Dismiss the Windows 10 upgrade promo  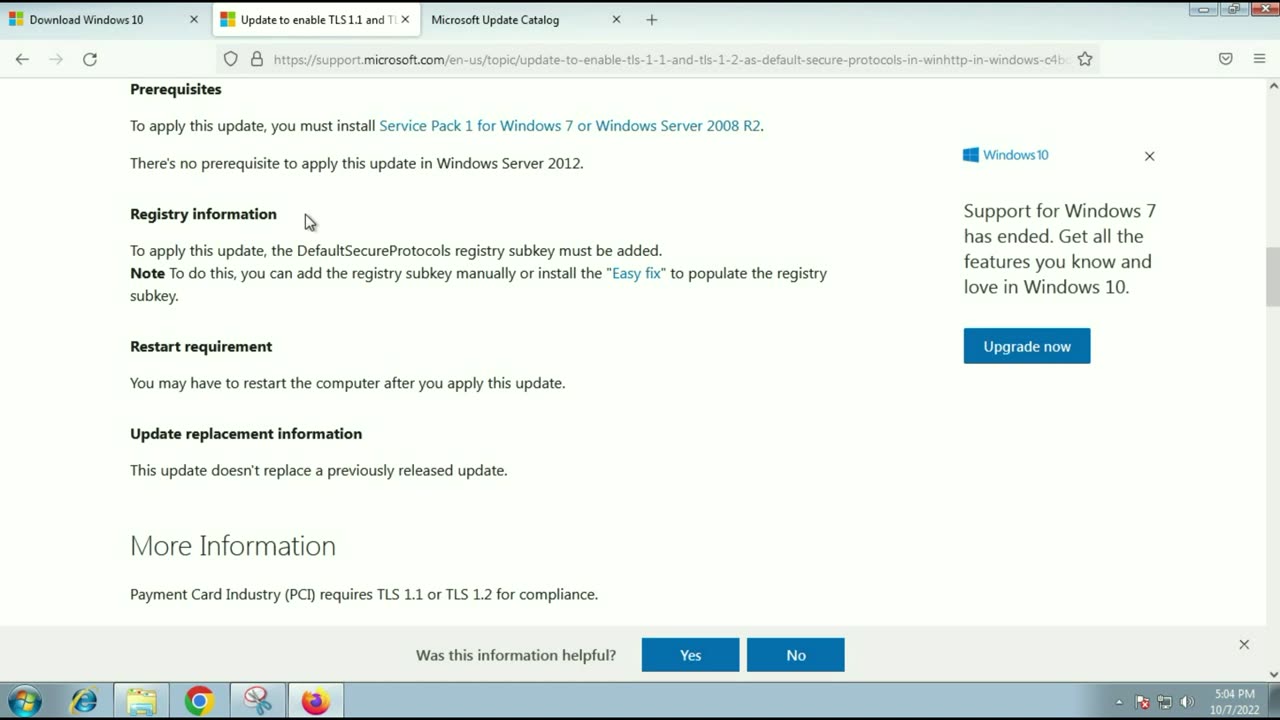[1149, 156]
